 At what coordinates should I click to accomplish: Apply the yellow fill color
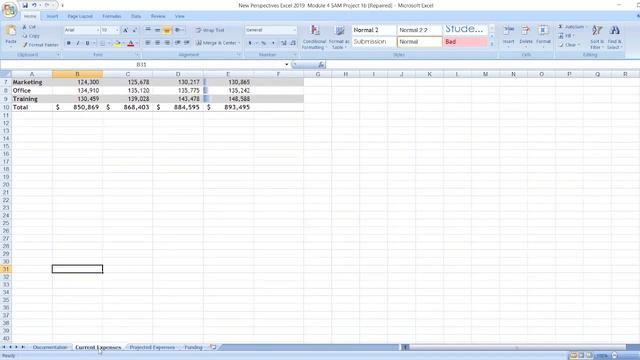click(x=118, y=43)
